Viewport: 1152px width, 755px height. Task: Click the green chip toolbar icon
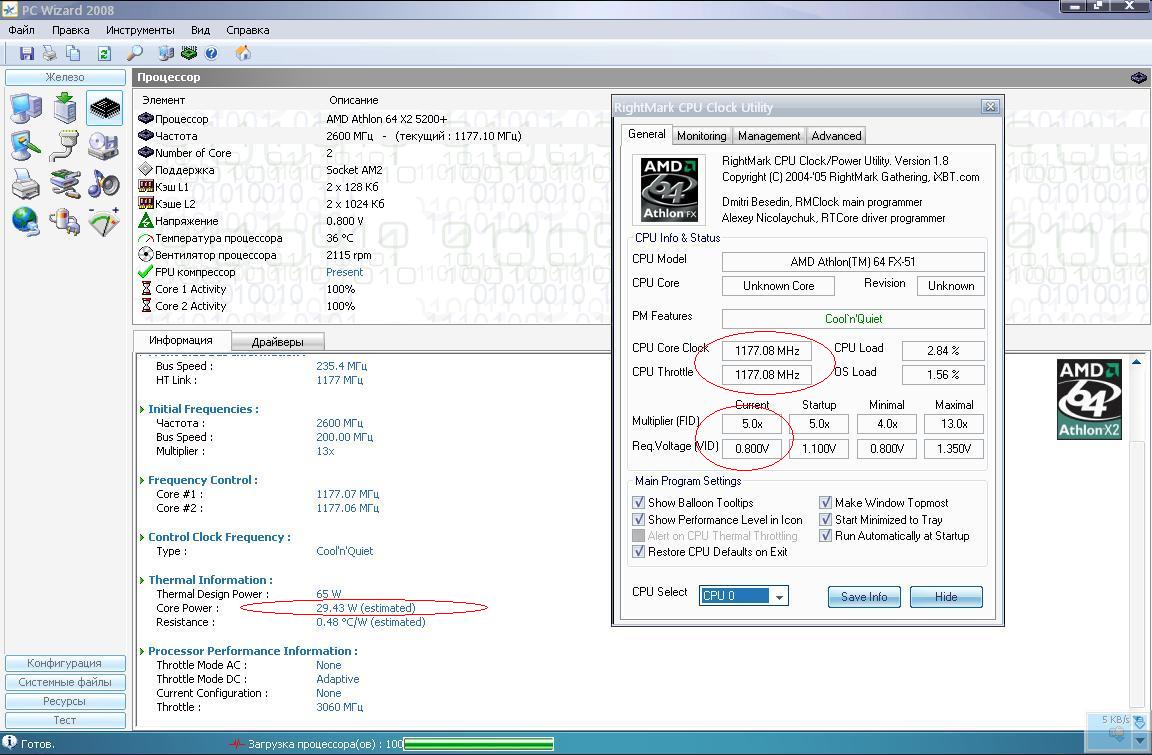189,53
